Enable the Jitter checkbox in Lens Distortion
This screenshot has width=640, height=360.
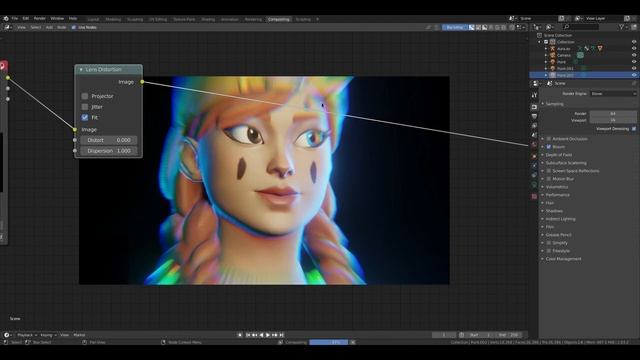(85, 107)
